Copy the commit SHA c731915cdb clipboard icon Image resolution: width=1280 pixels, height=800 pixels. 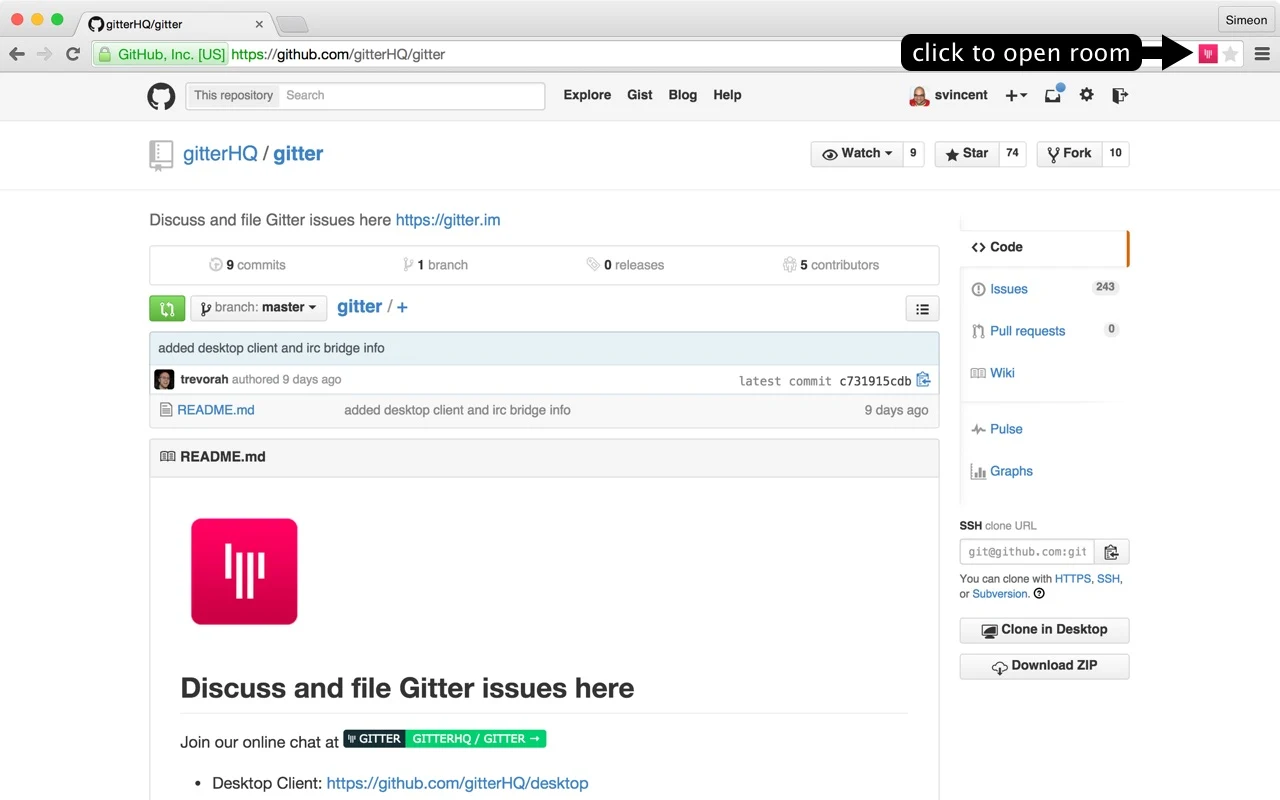pyautogui.click(x=923, y=380)
